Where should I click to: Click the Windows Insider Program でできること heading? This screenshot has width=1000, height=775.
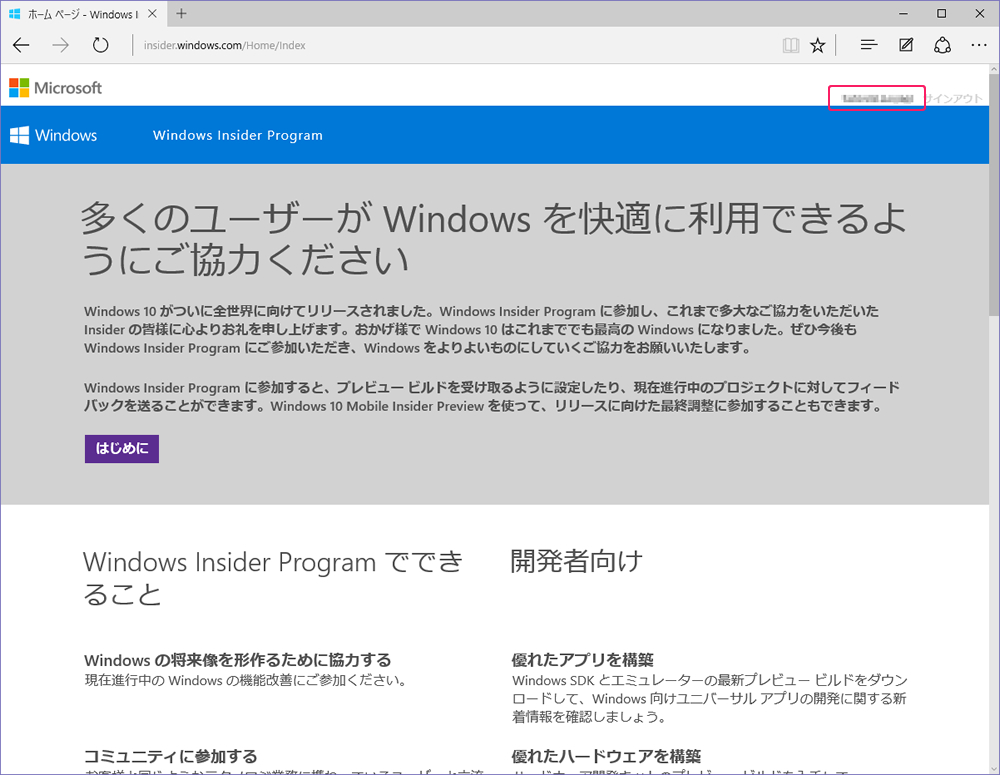click(273, 578)
